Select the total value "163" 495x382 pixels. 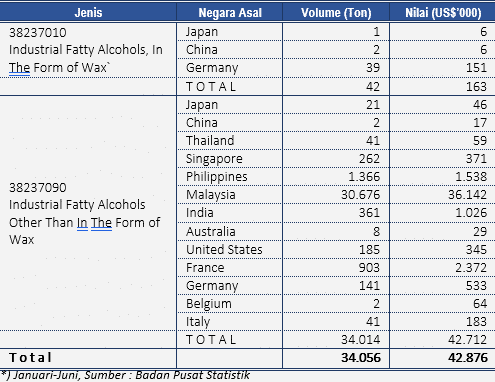[476, 87]
